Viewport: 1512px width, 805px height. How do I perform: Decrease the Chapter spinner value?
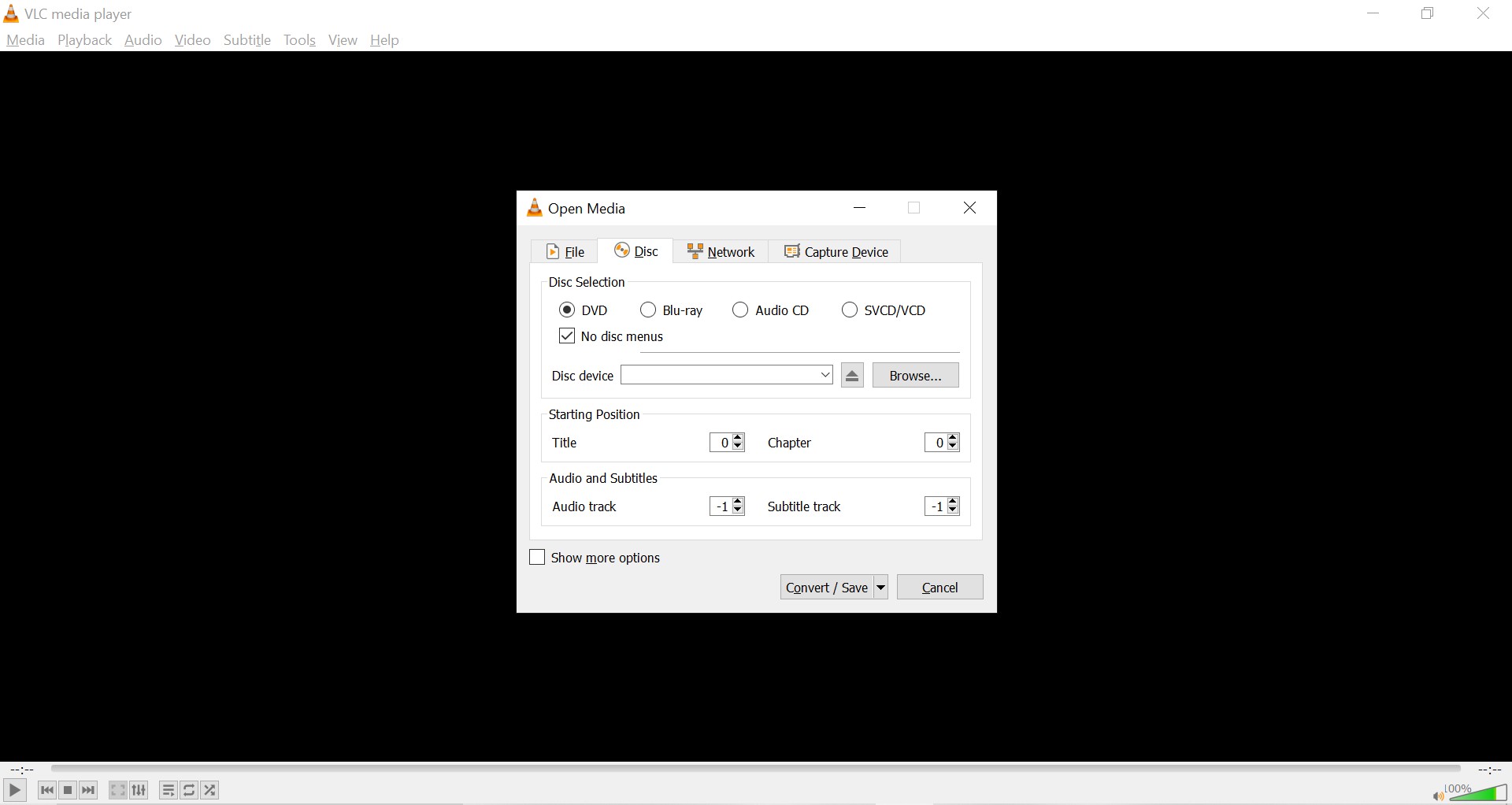point(954,447)
